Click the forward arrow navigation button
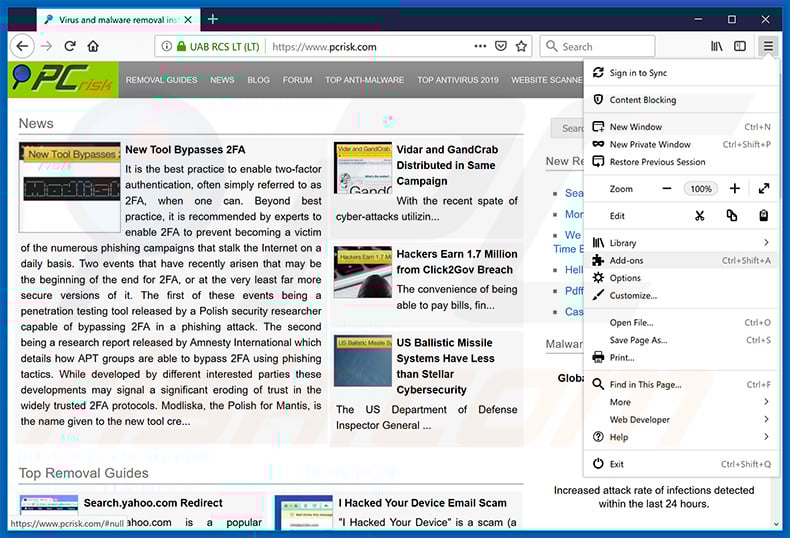Image resolution: width=790 pixels, height=538 pixels. pos(46,46)
